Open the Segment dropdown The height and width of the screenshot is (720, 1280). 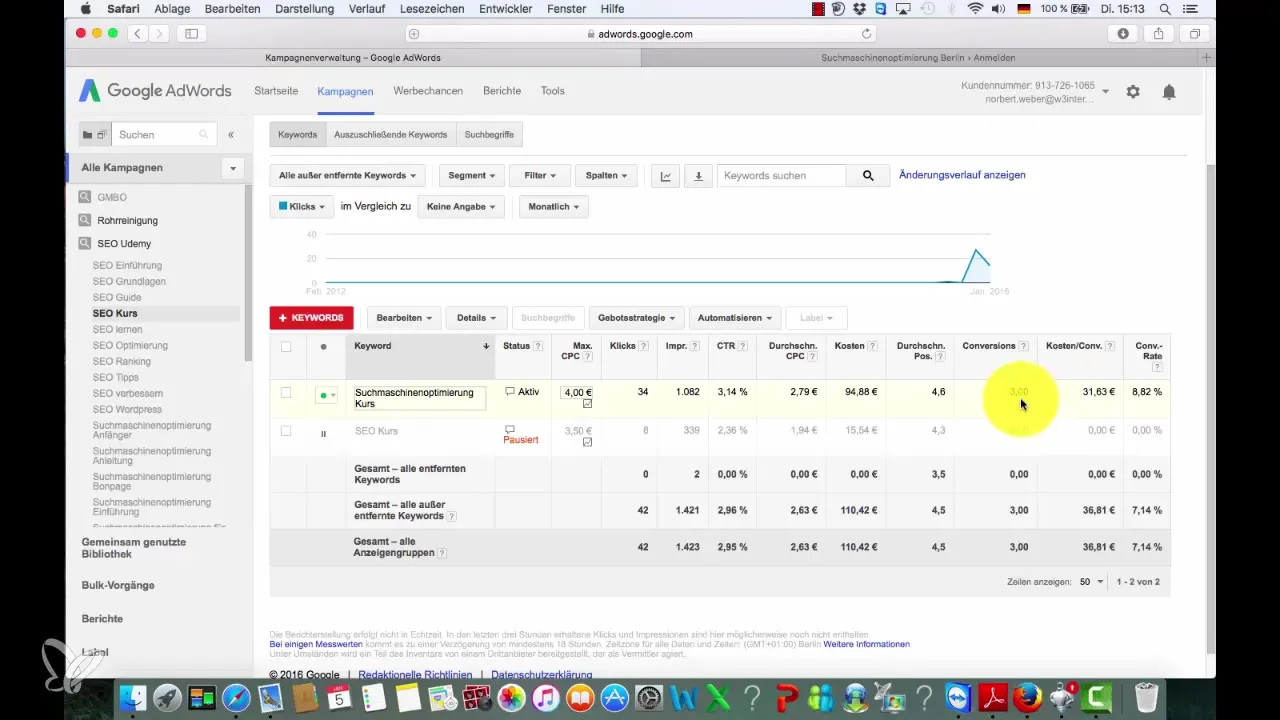[472, 176]
